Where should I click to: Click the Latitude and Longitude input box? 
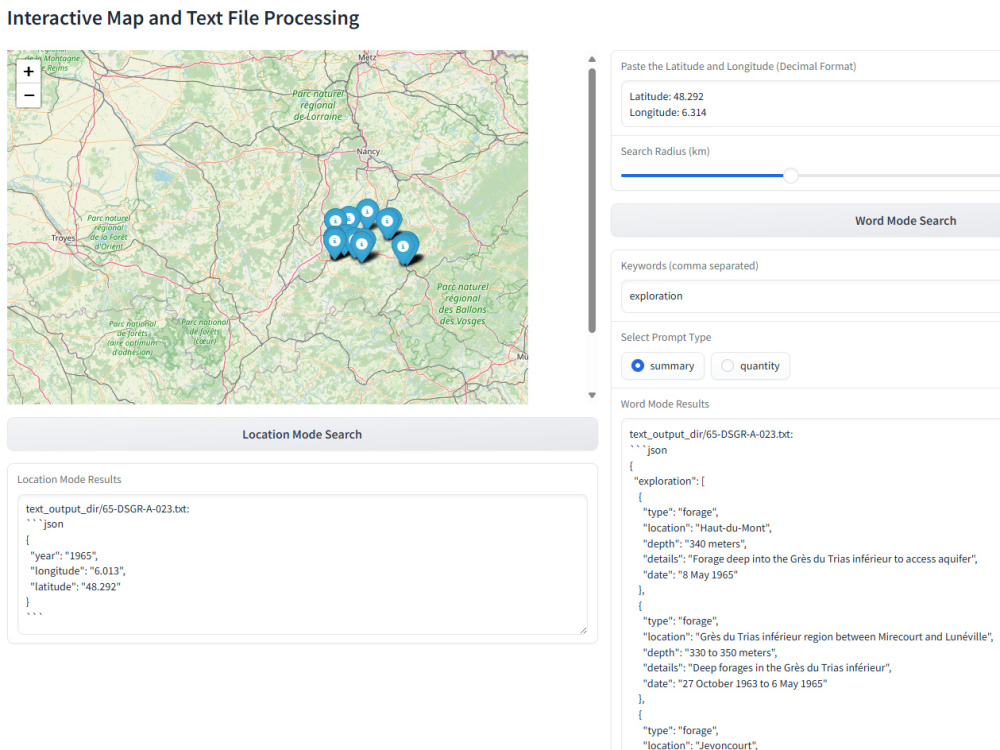(x=811, y=105)
